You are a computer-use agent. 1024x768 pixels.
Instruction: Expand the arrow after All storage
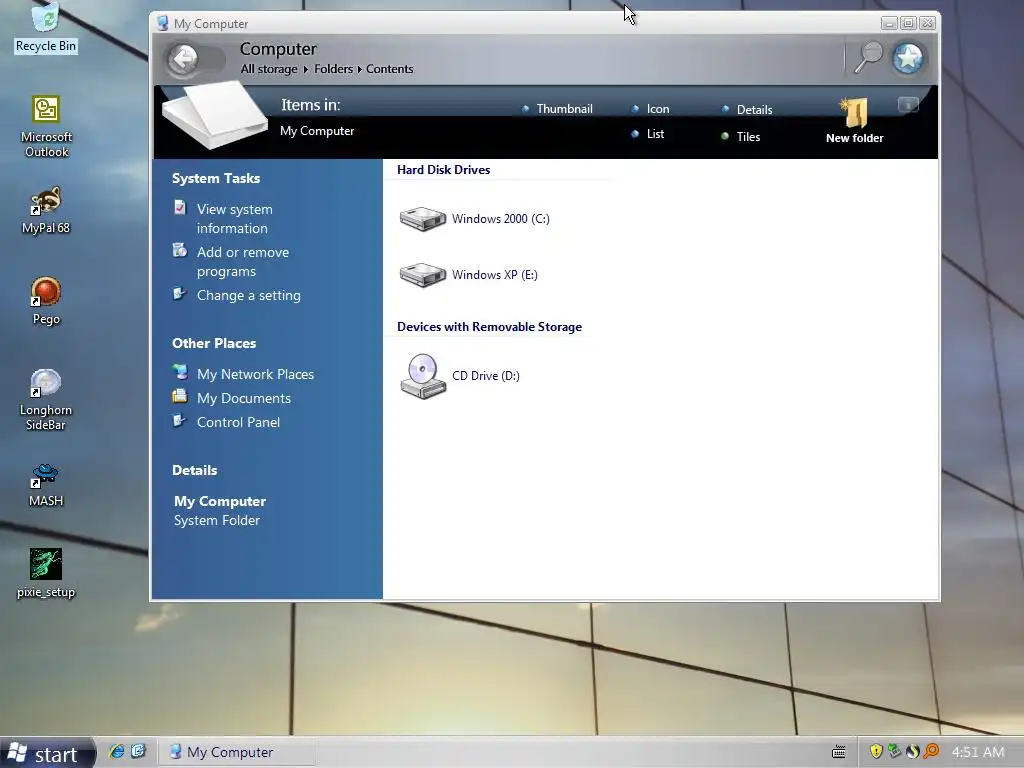point(306,69)
